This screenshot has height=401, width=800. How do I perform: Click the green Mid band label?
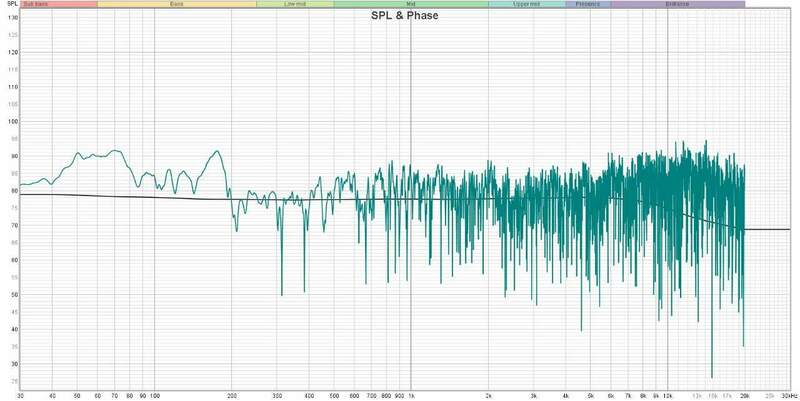(x=411, y=5)
